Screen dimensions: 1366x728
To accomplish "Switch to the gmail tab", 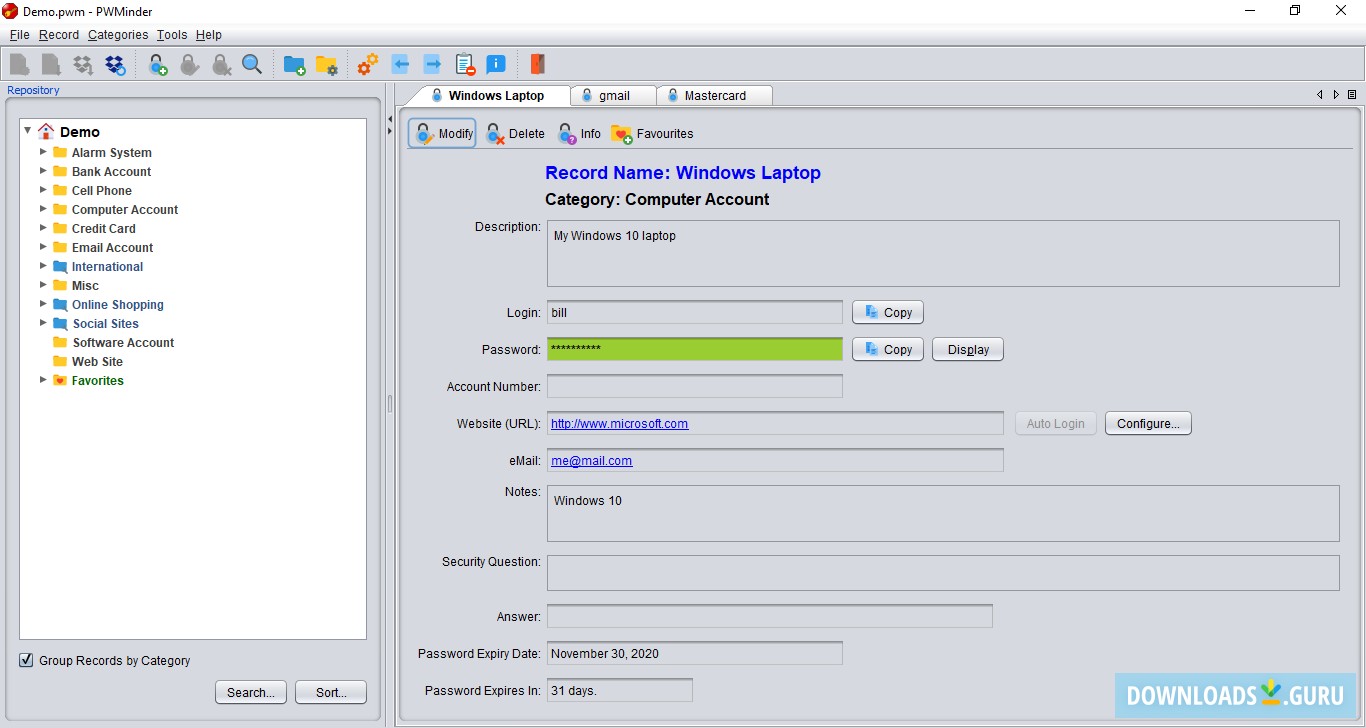I will [613, 96].
